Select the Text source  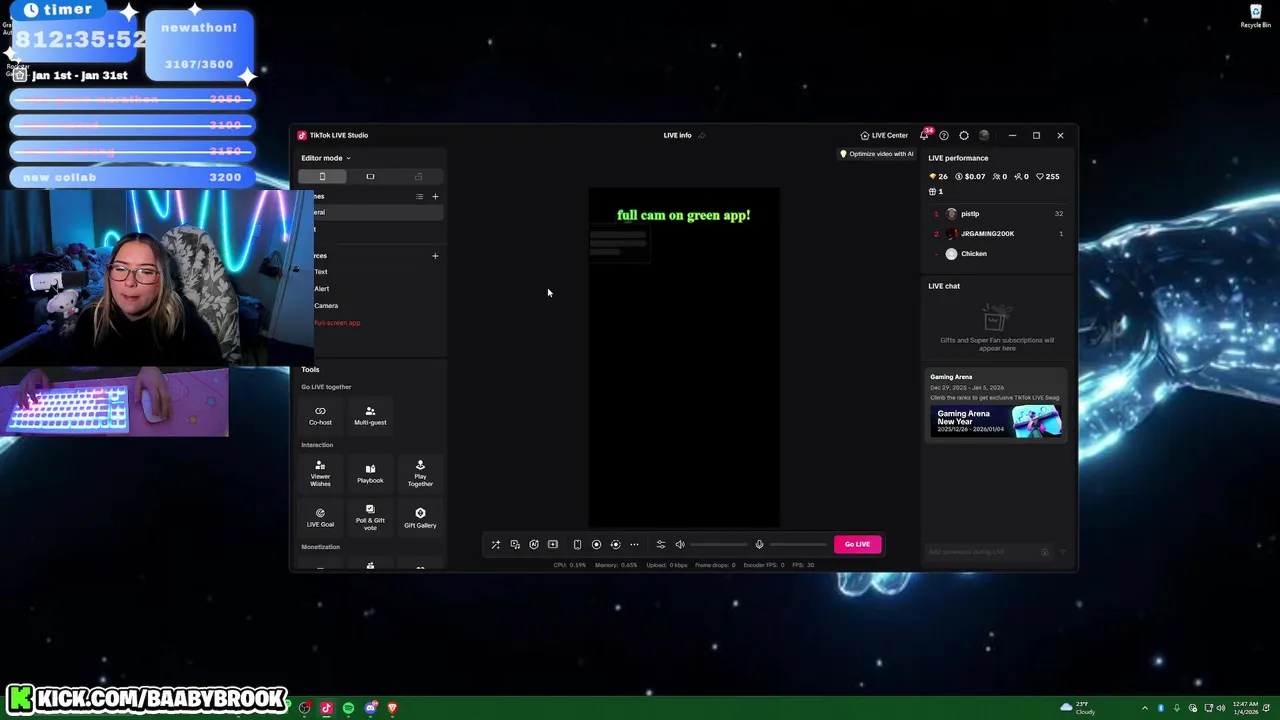click(x=321, y=272)
